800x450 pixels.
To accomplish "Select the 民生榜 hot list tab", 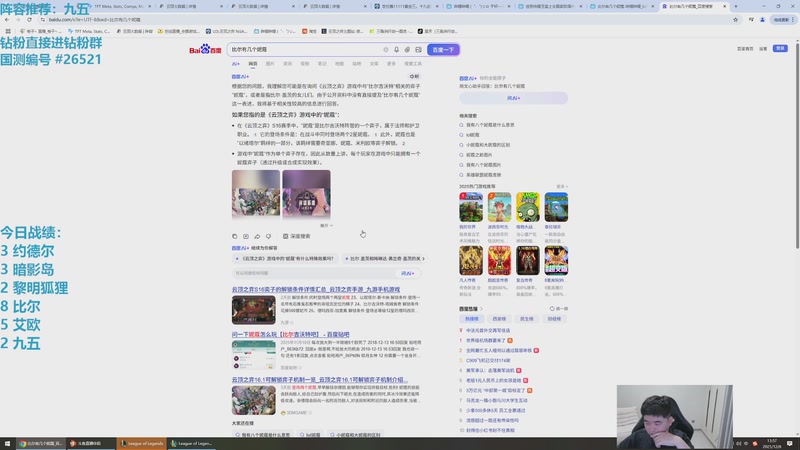I will tap(527, 319).
